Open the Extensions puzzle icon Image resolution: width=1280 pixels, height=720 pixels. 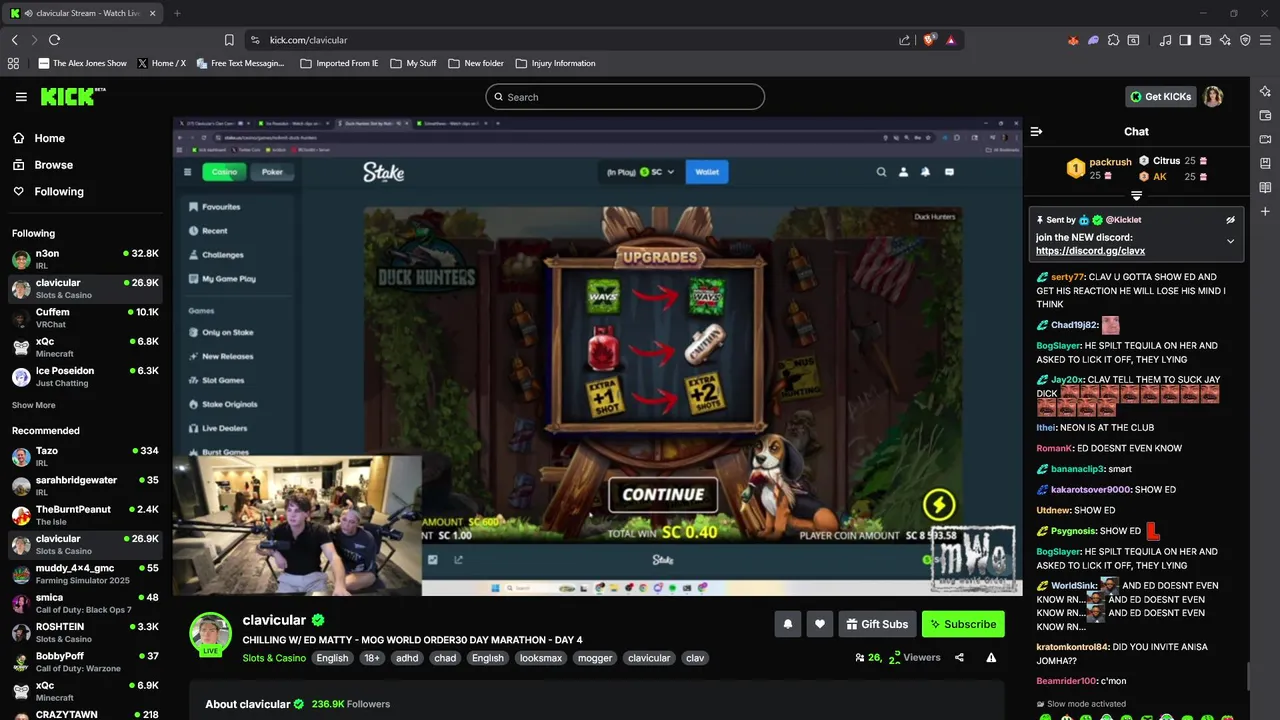tap(1113, 40)
